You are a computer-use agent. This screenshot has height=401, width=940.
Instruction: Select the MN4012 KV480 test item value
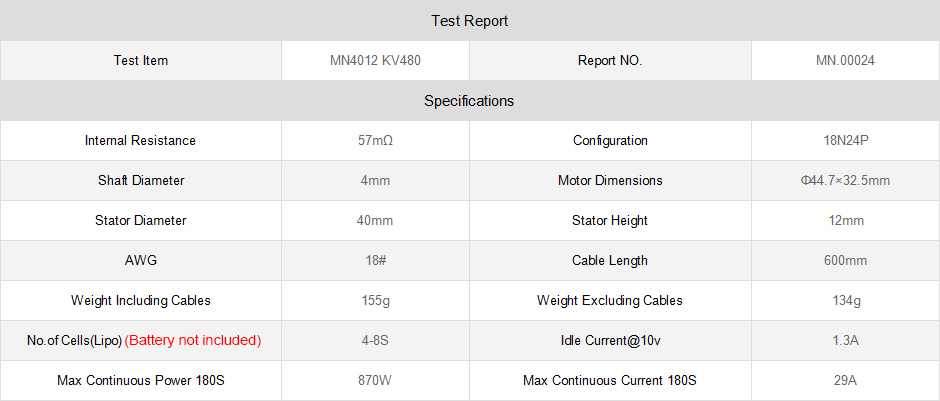(x=375, y=61)
